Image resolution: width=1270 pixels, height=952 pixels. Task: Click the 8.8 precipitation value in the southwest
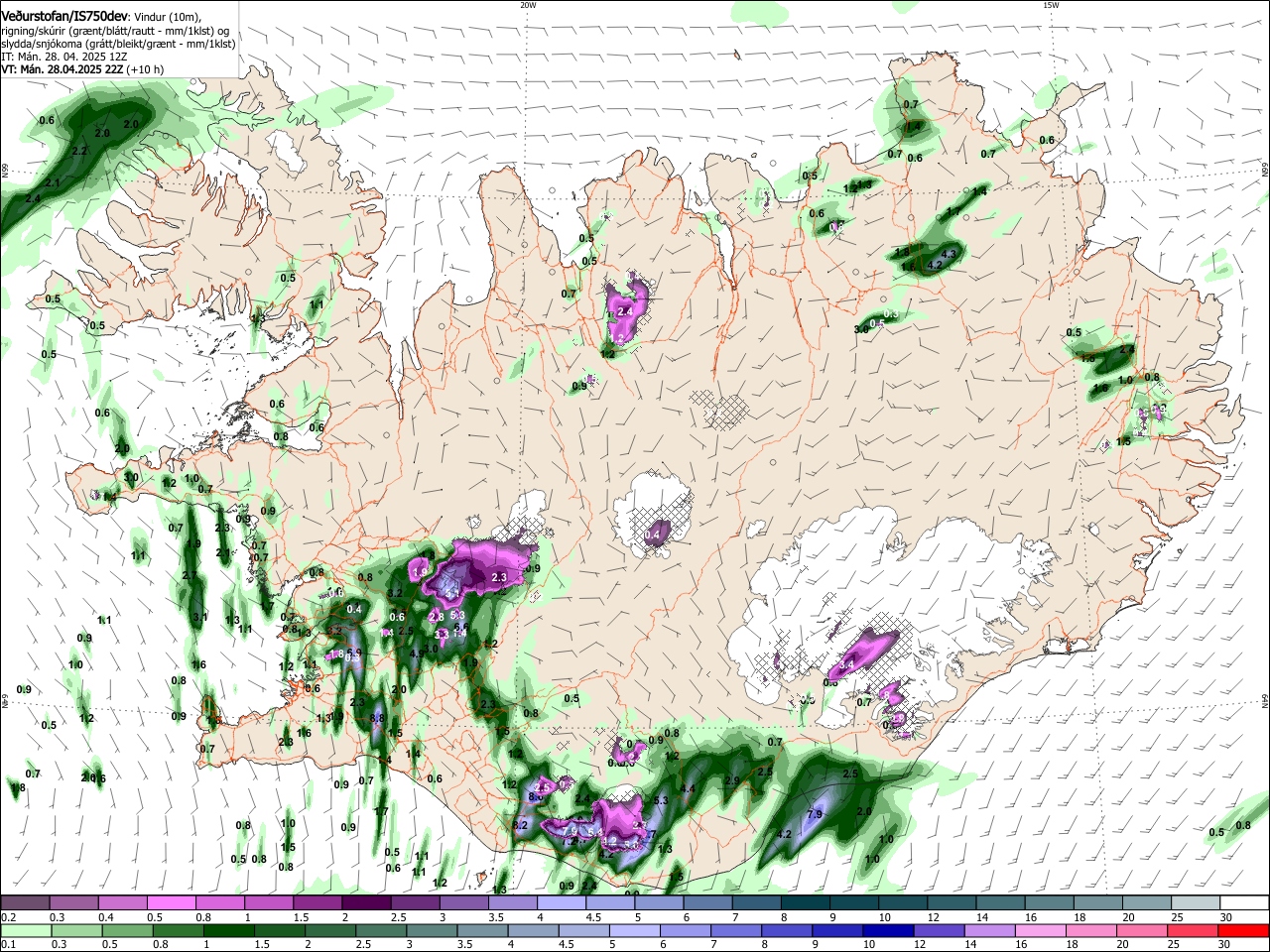(x=377, y=718)
